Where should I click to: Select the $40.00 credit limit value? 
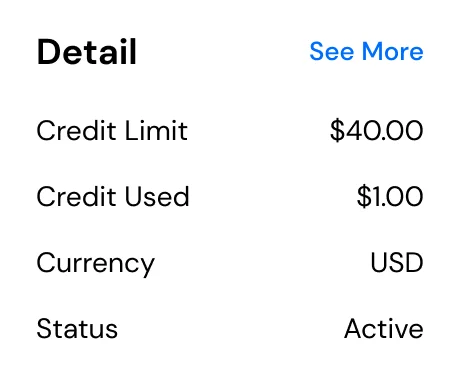point(376,130)
